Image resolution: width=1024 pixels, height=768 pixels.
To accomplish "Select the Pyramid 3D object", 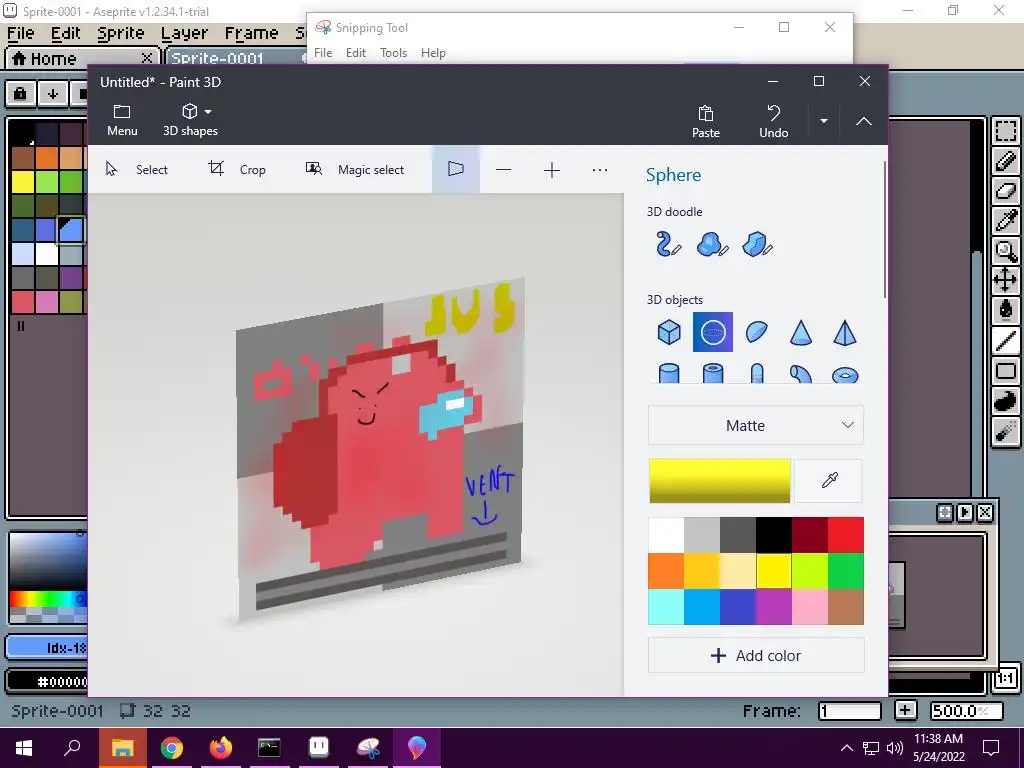I will [845, 332].
